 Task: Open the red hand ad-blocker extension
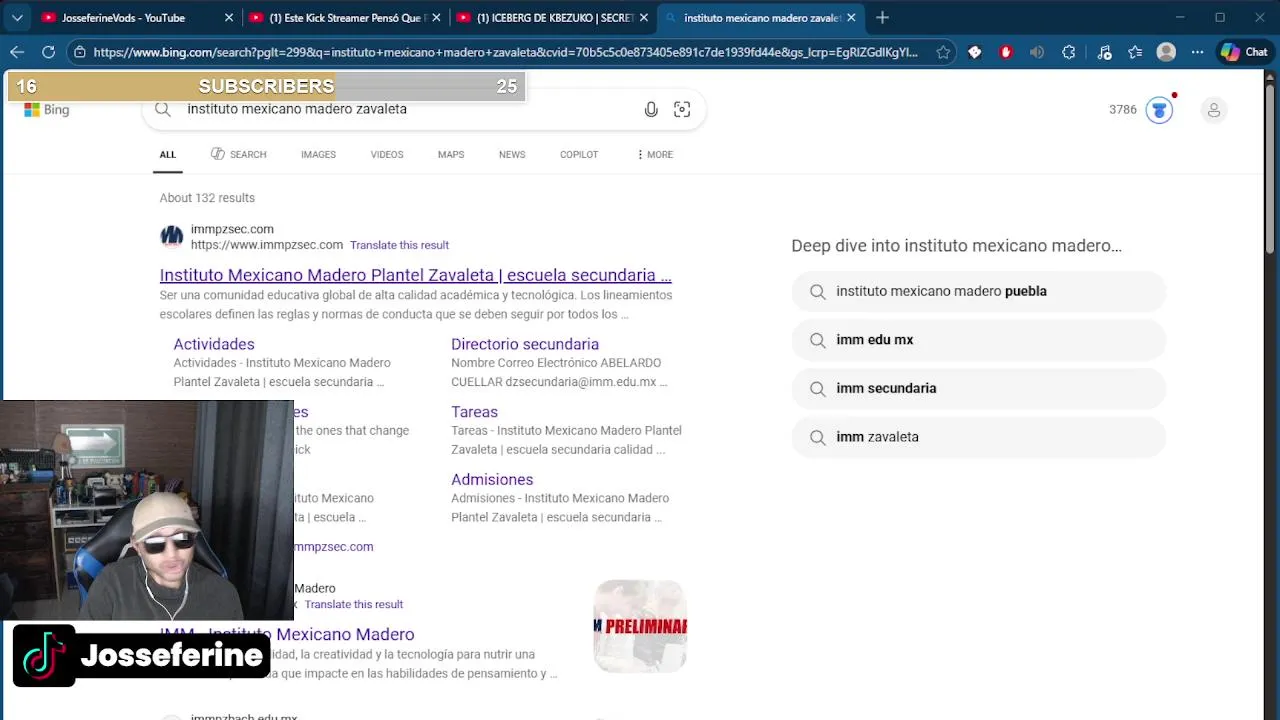[1006, 52]
